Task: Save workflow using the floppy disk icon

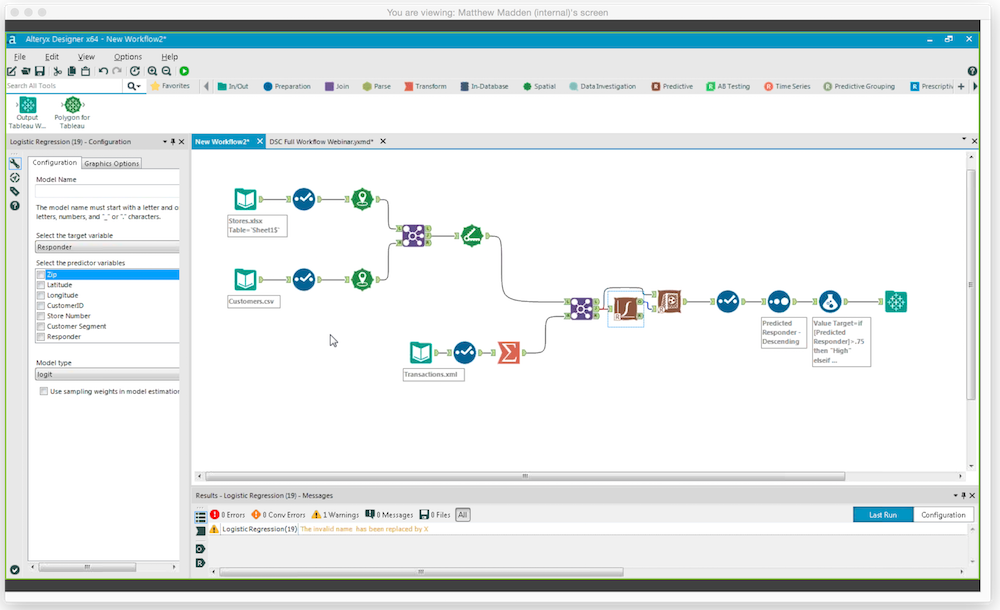Action: [x=39, y=71]
